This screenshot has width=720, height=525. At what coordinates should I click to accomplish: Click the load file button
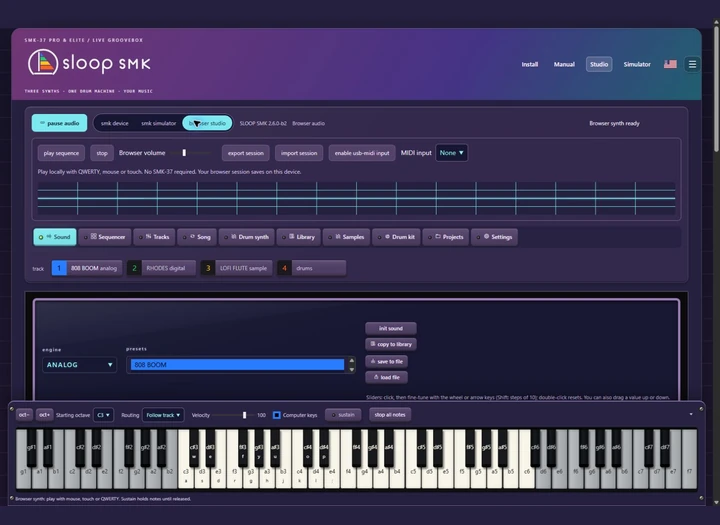click(x=387, y=377)
